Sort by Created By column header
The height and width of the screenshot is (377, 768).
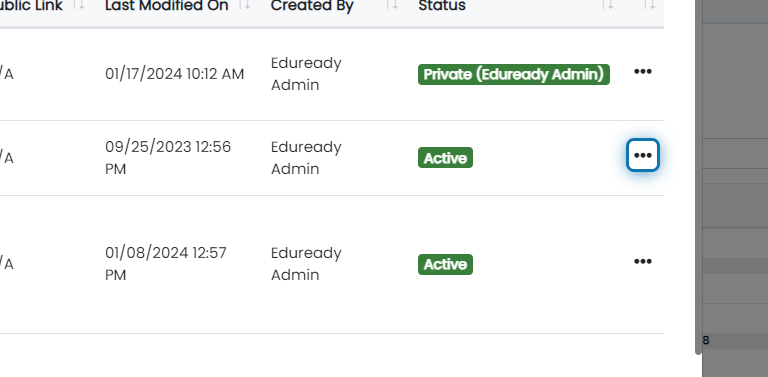point(312,6)
